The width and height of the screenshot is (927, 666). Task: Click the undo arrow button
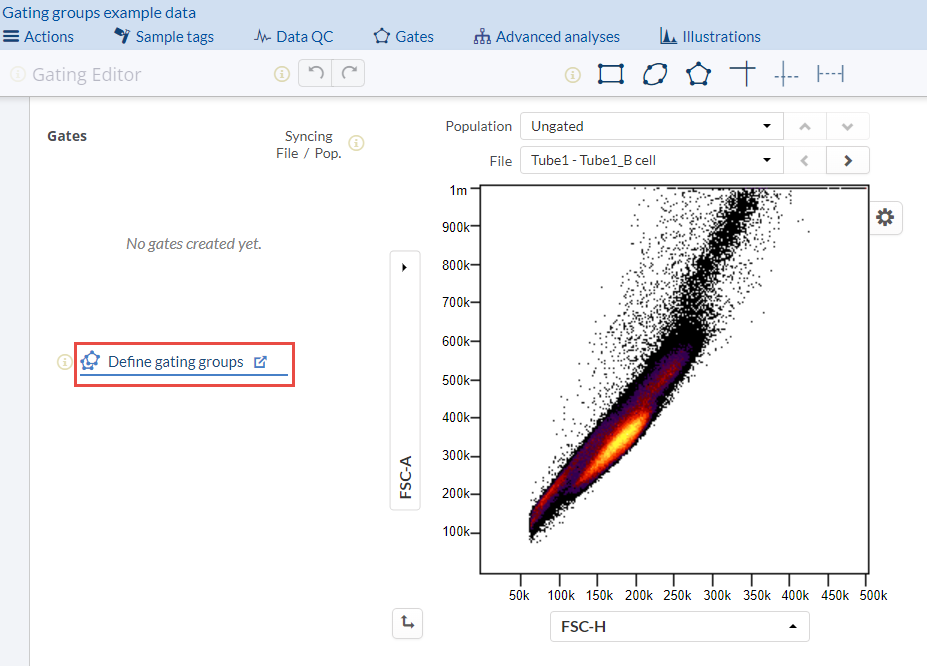pyautogui.click(x=315, y=74)
